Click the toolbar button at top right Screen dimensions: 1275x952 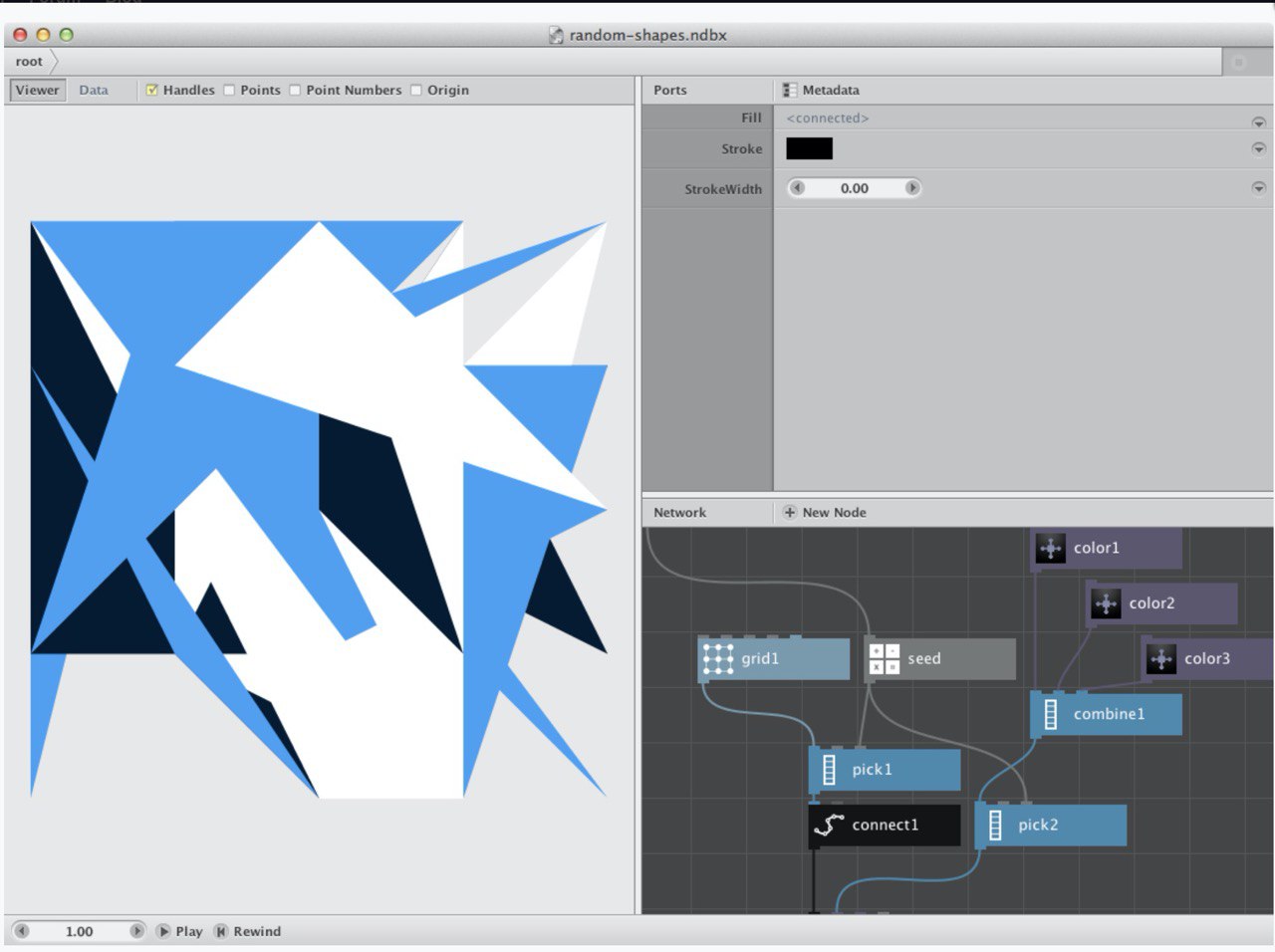[1239, 62]
